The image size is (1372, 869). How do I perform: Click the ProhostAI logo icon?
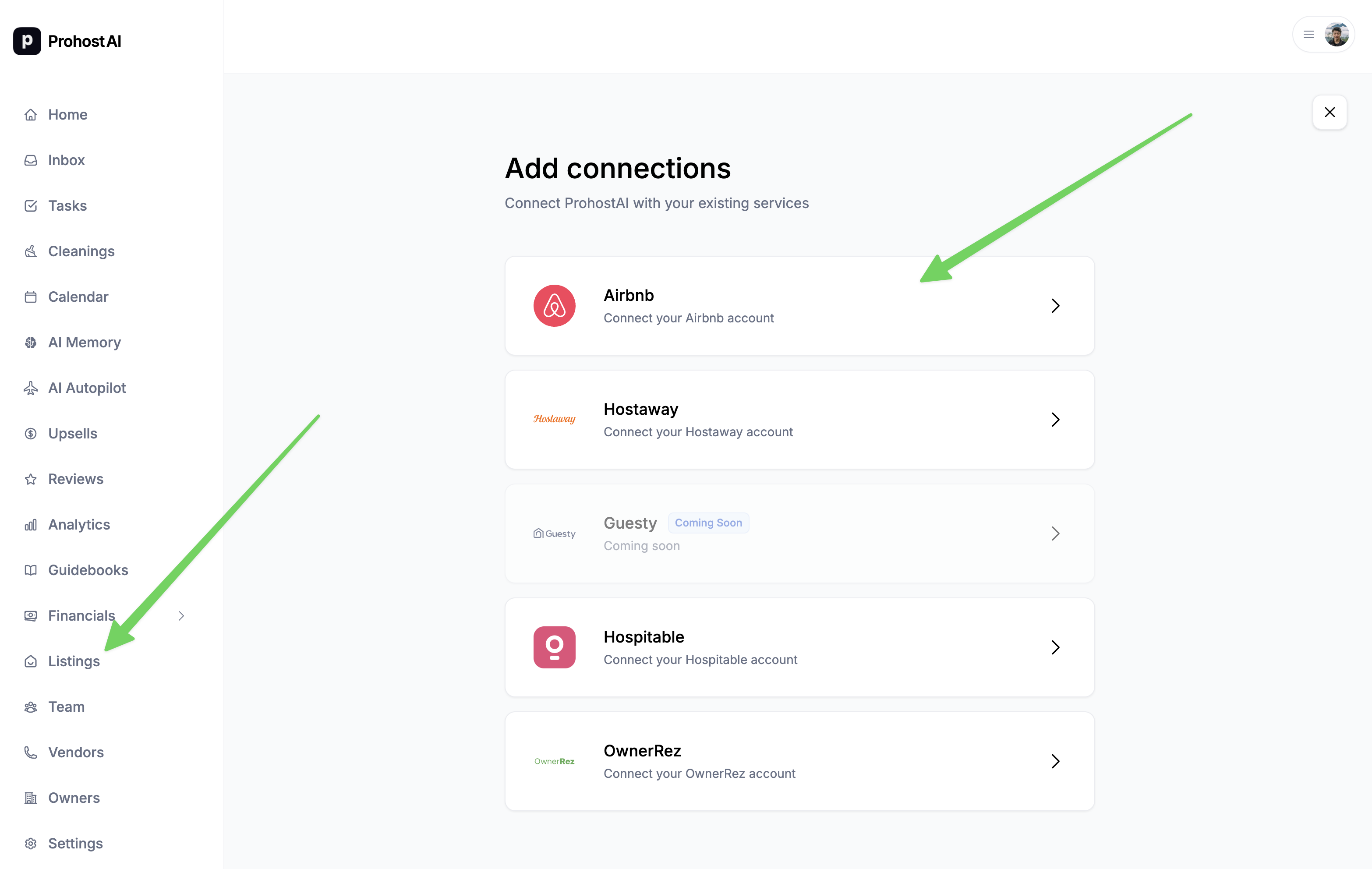point(27,41)
